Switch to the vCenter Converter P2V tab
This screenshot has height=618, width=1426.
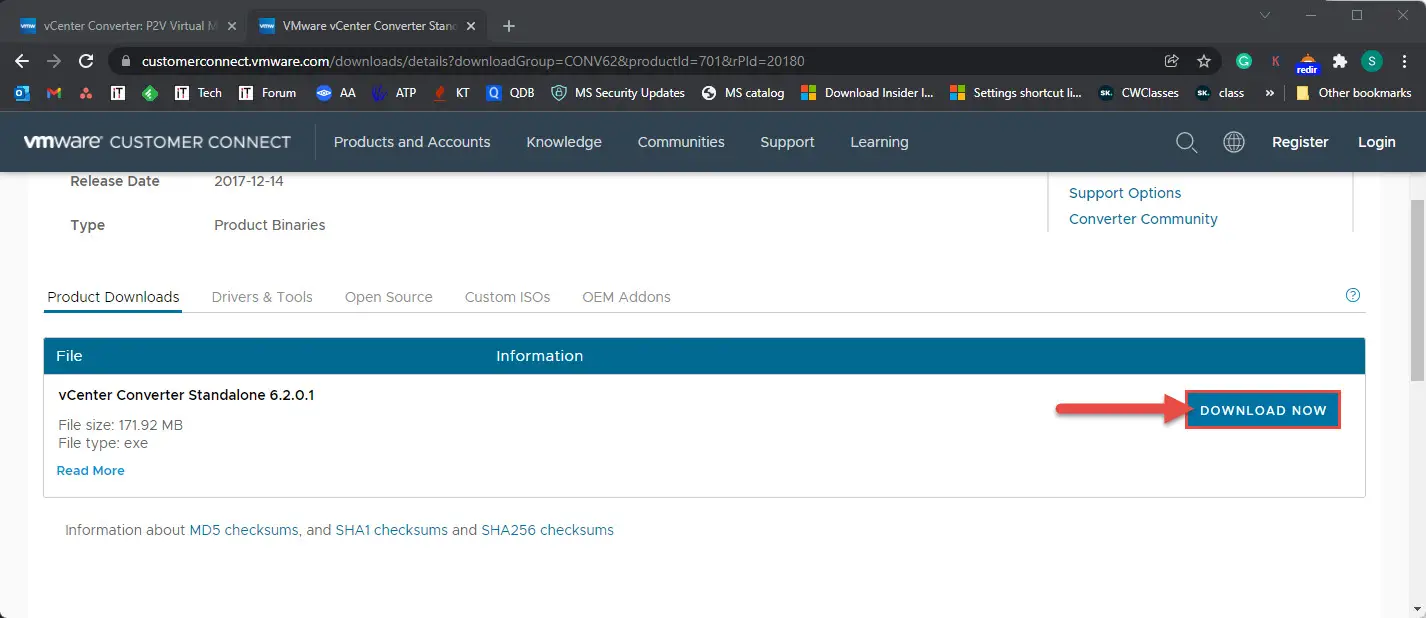click(x=127, y=26)
